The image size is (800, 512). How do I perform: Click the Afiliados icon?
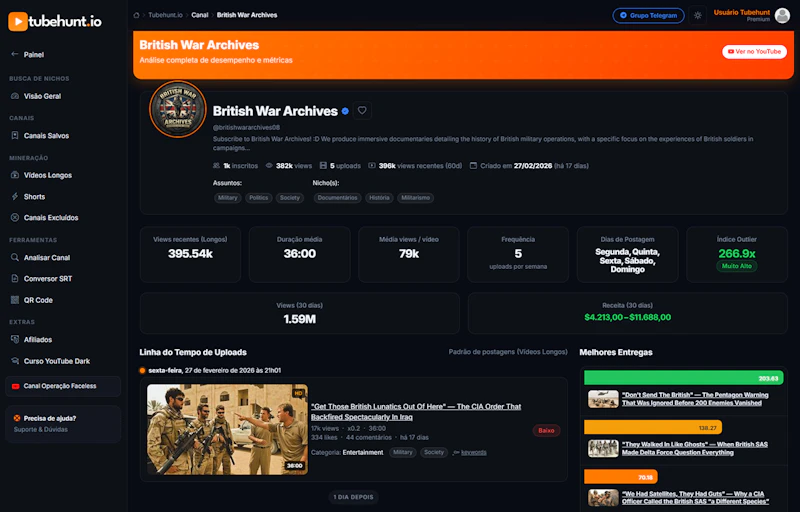pos(15,339)
